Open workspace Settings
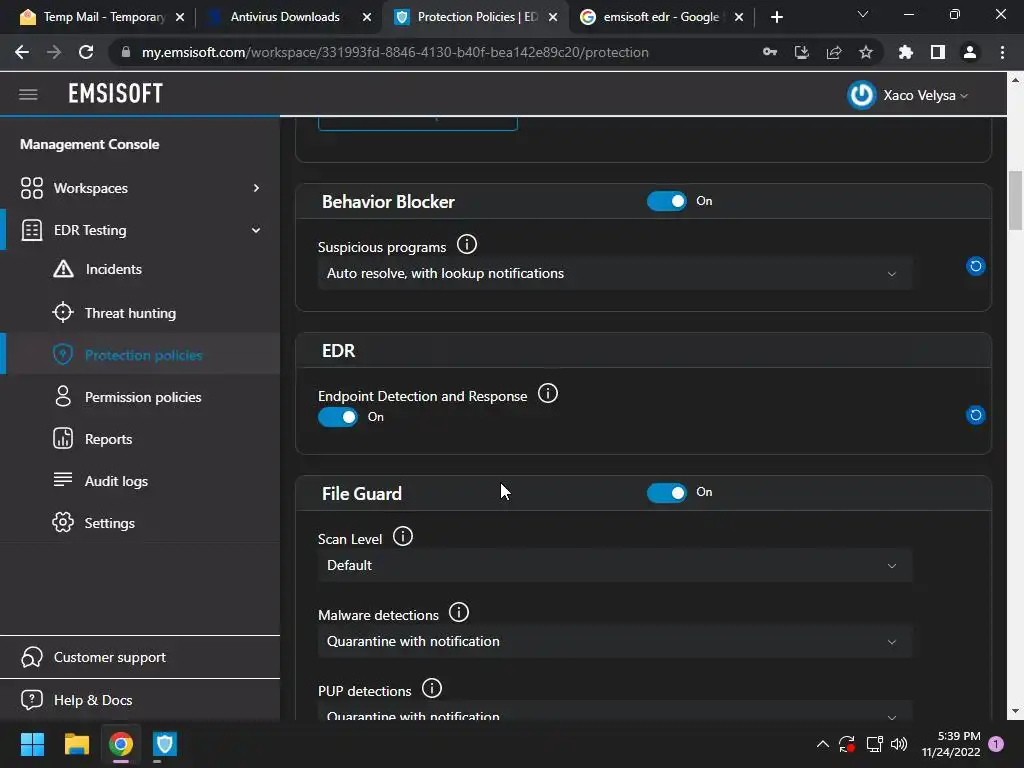This screenshot has height=768, width=1024. (x=110, y=523)
